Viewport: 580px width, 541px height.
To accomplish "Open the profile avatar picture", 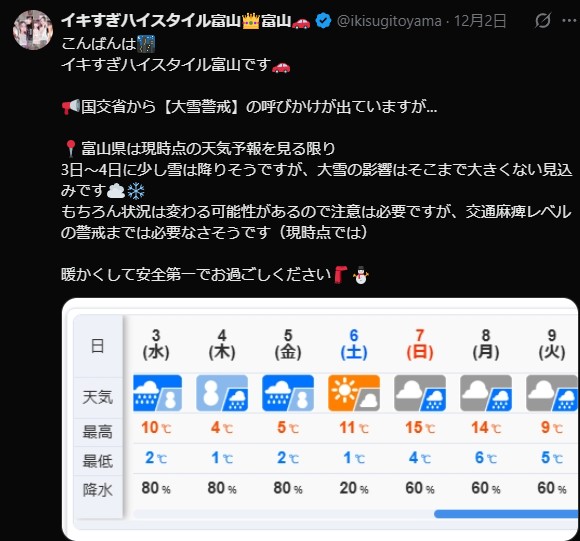I will click(33, 30).
